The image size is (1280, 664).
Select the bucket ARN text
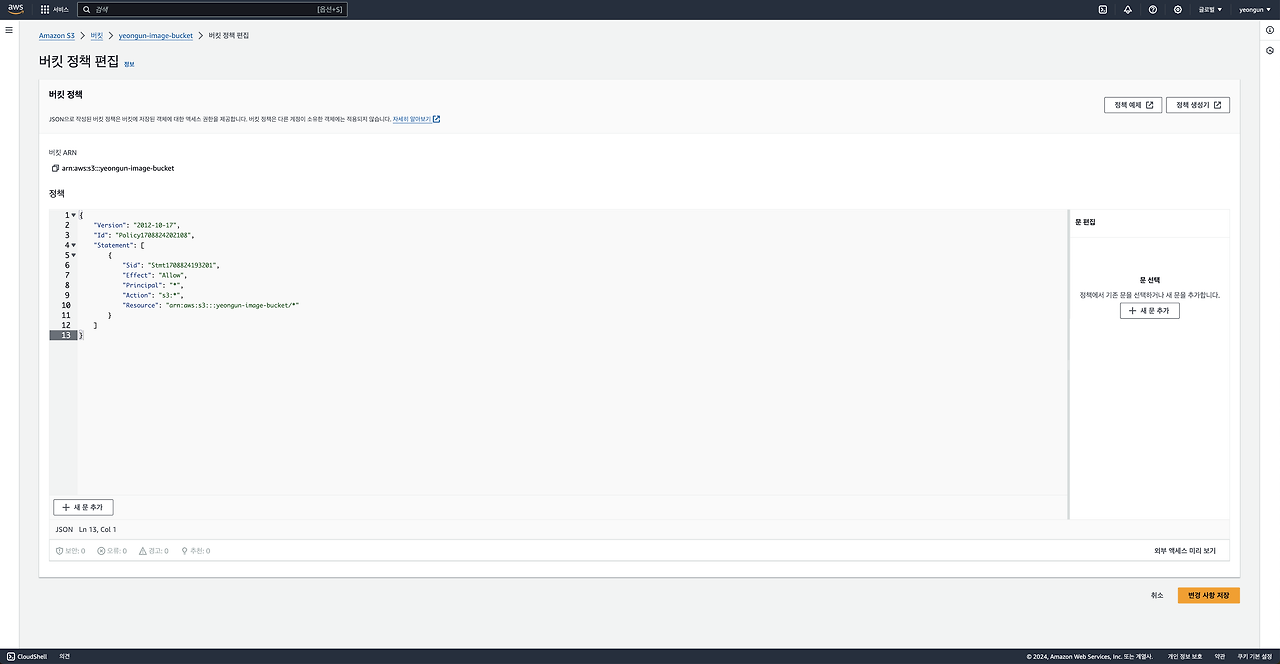pyautogui.click(x=118, y=168)
